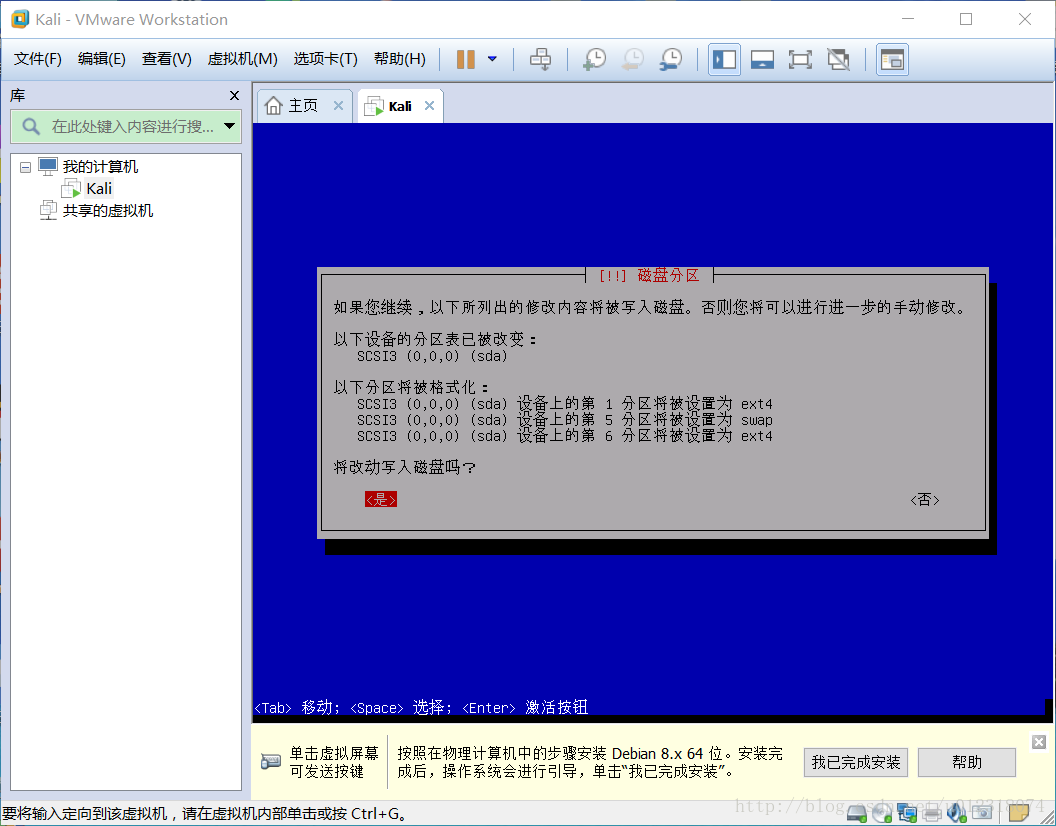Open the power options dropdown arrow

pos(492,59)
